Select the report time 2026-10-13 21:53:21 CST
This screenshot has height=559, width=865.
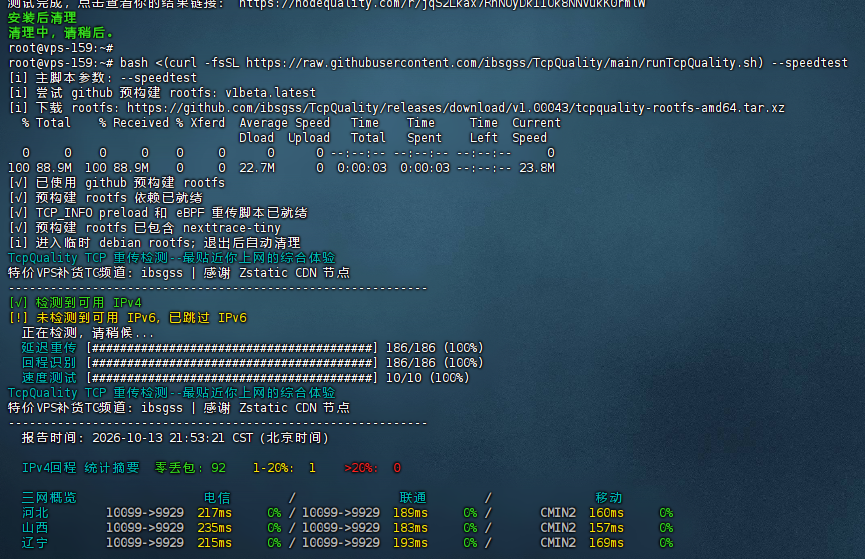173,438
